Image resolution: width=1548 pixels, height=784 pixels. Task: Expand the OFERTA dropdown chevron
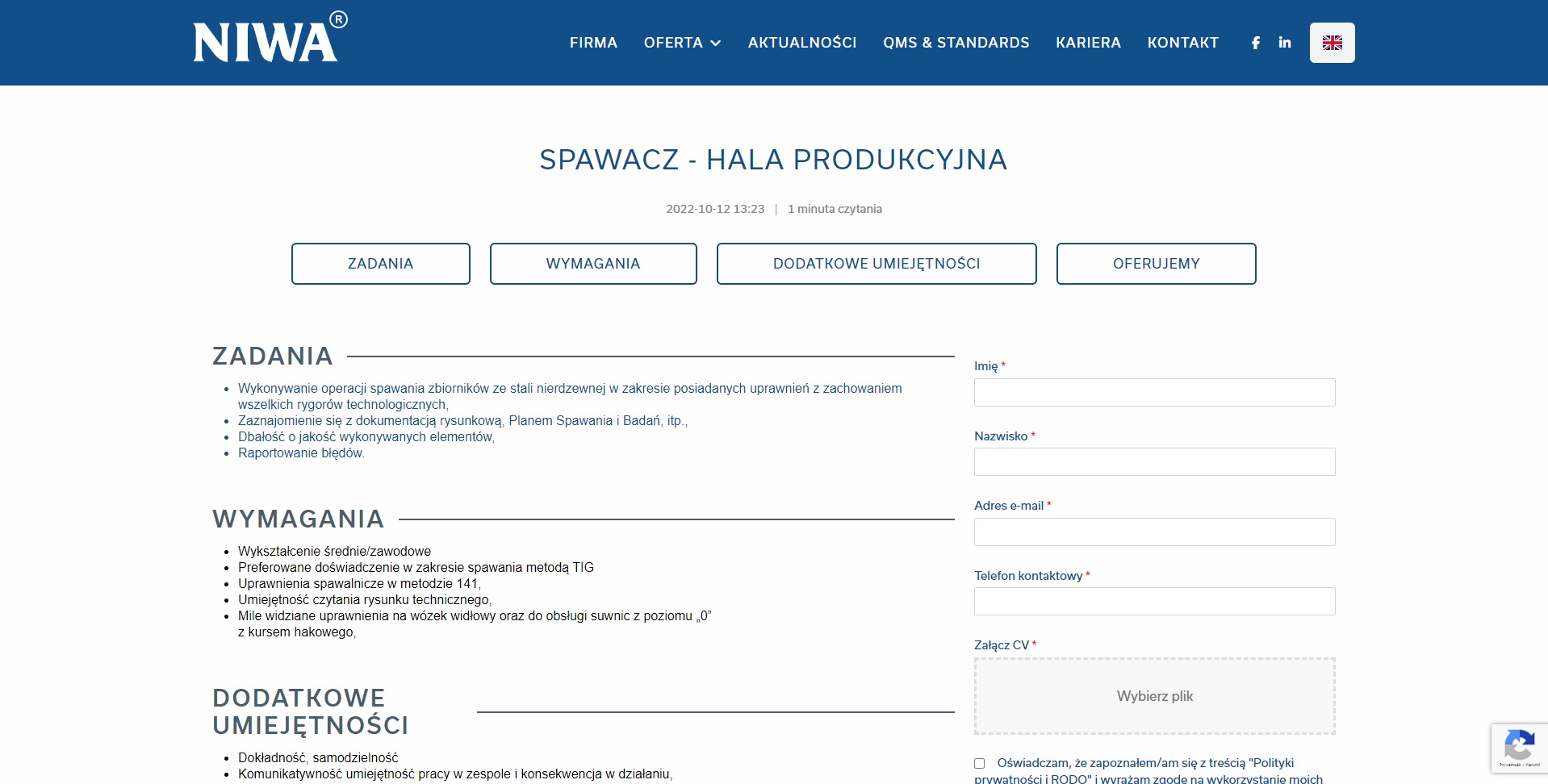coord(715,44)
